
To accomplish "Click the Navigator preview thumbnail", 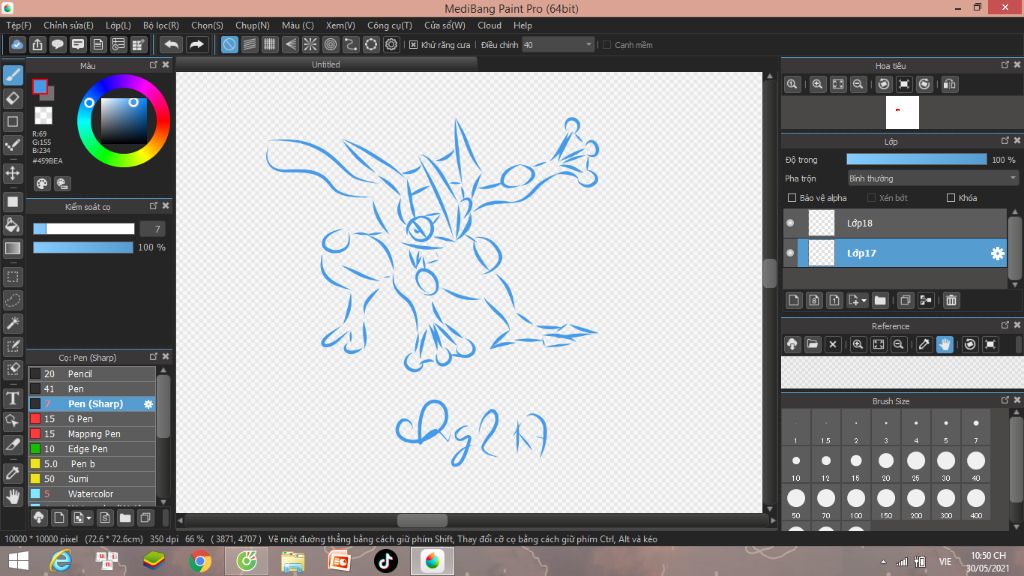I will [902, 112].
